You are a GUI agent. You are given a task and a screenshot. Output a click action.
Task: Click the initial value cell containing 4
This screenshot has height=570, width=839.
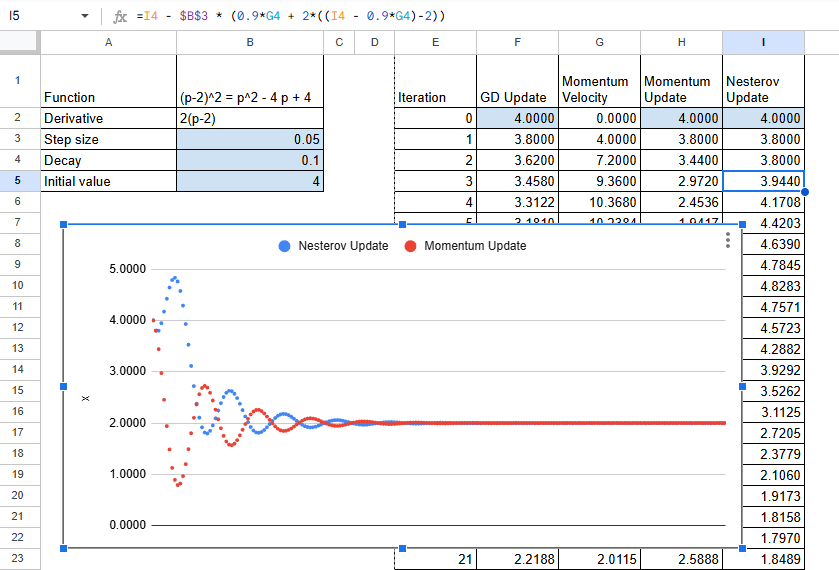click(250, 181)
